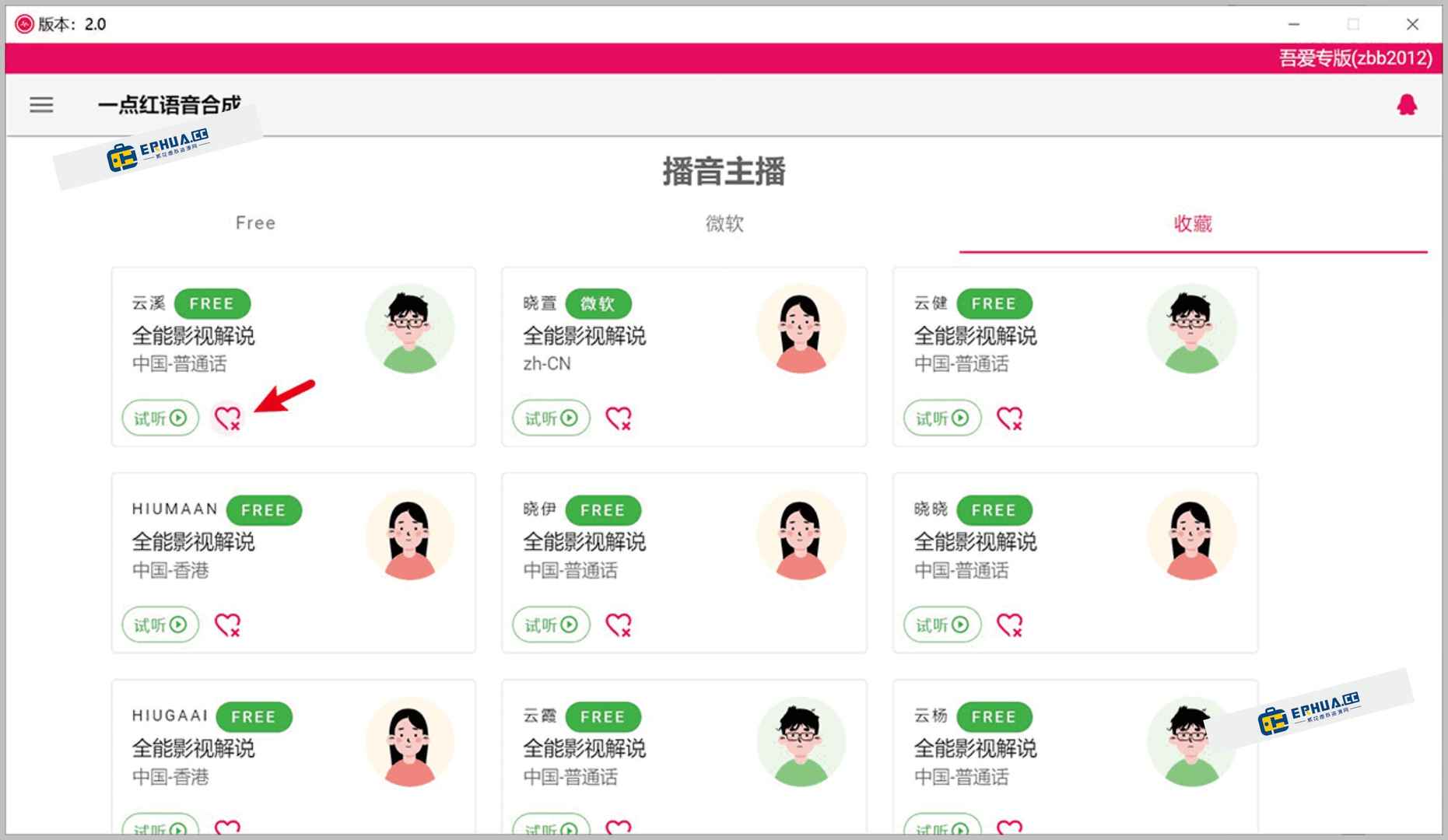Click the 云健 avatar image
The image size is (1448, 840).
(x=1191, y=329)
